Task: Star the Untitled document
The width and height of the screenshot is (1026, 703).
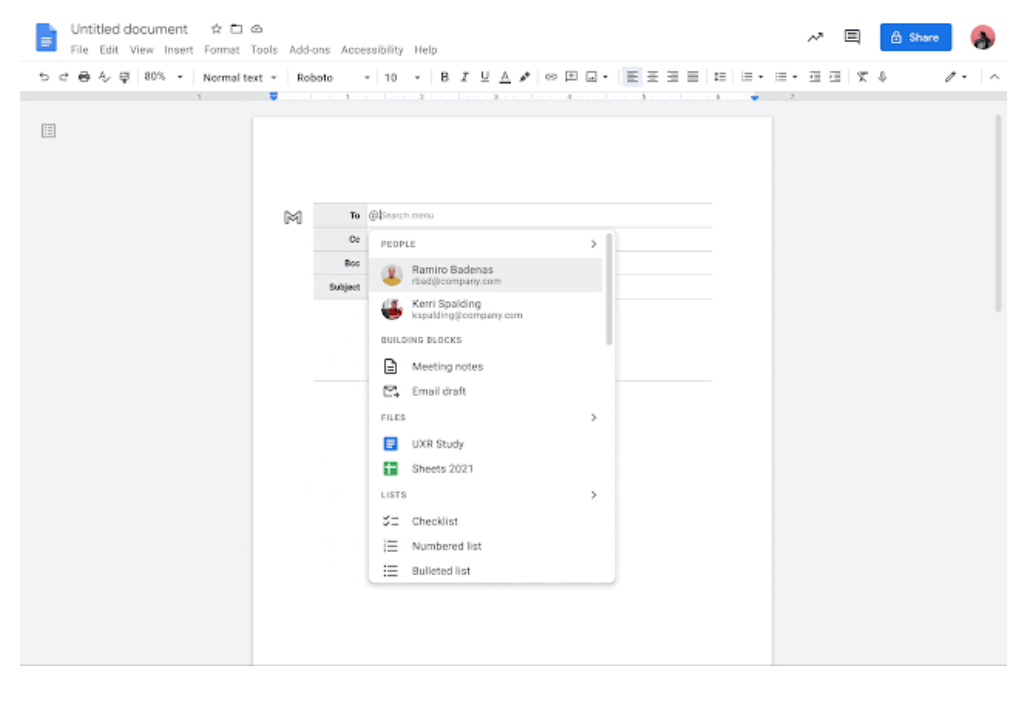Action: (x=216, y=29)
